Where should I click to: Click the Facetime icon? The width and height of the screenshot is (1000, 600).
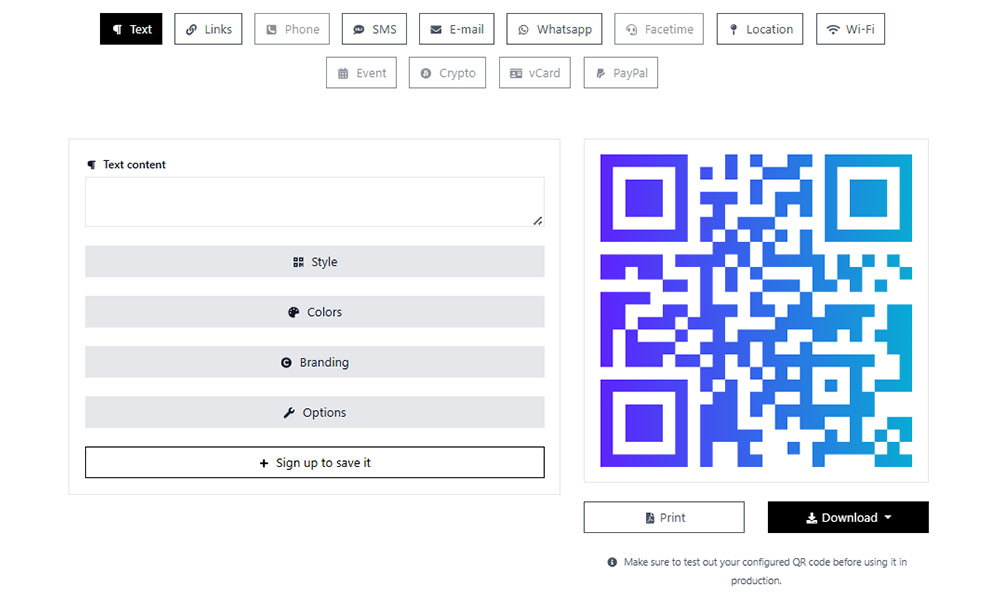point(632,30)
